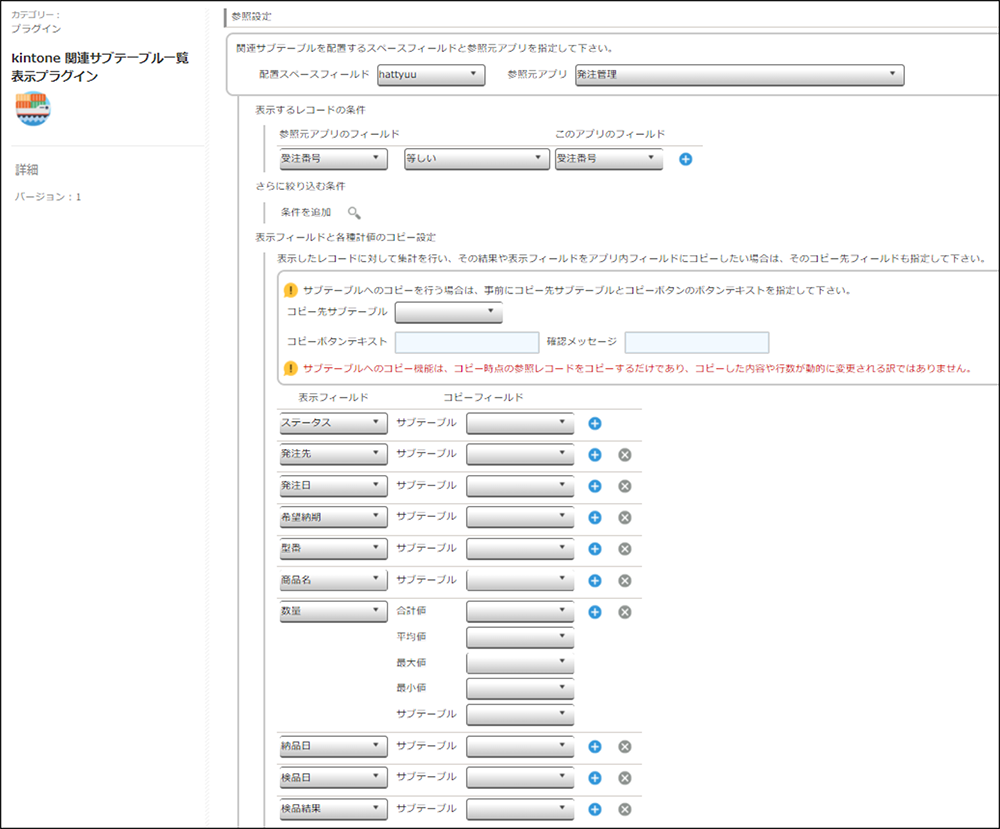Remove the 発注先 field row
The height and width of the screenshot is (829, 1000).
625,455
